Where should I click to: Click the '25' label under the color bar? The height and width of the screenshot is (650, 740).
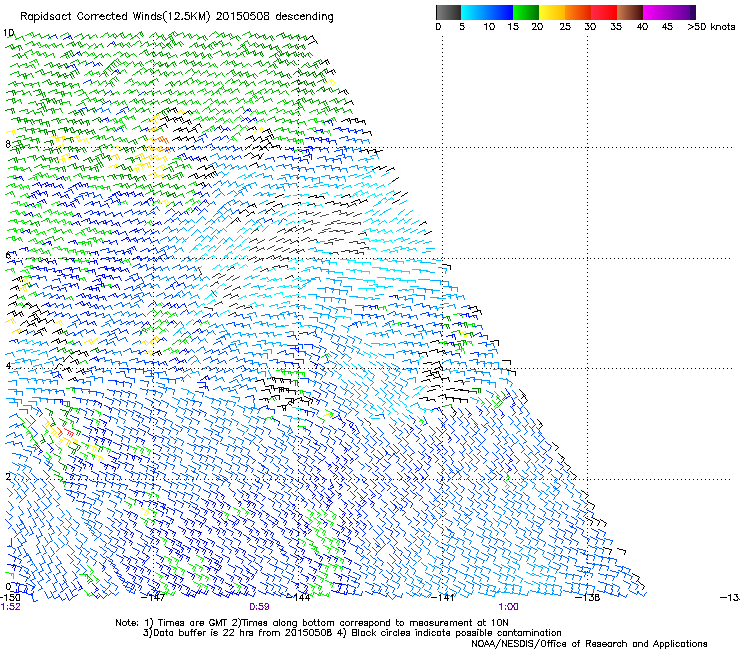(x=565, y=27)
